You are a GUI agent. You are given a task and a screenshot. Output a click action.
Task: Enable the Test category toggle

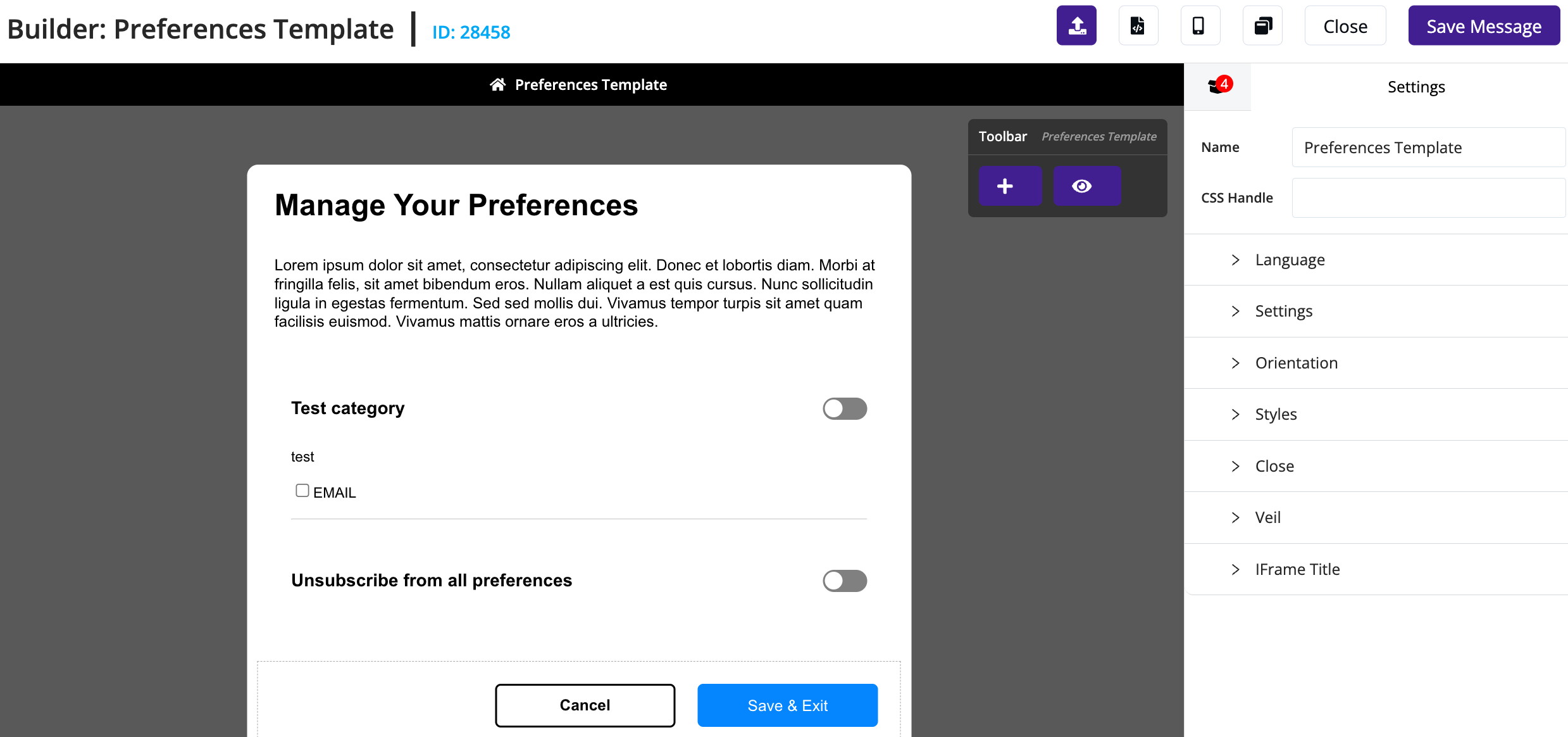(845, 408)
